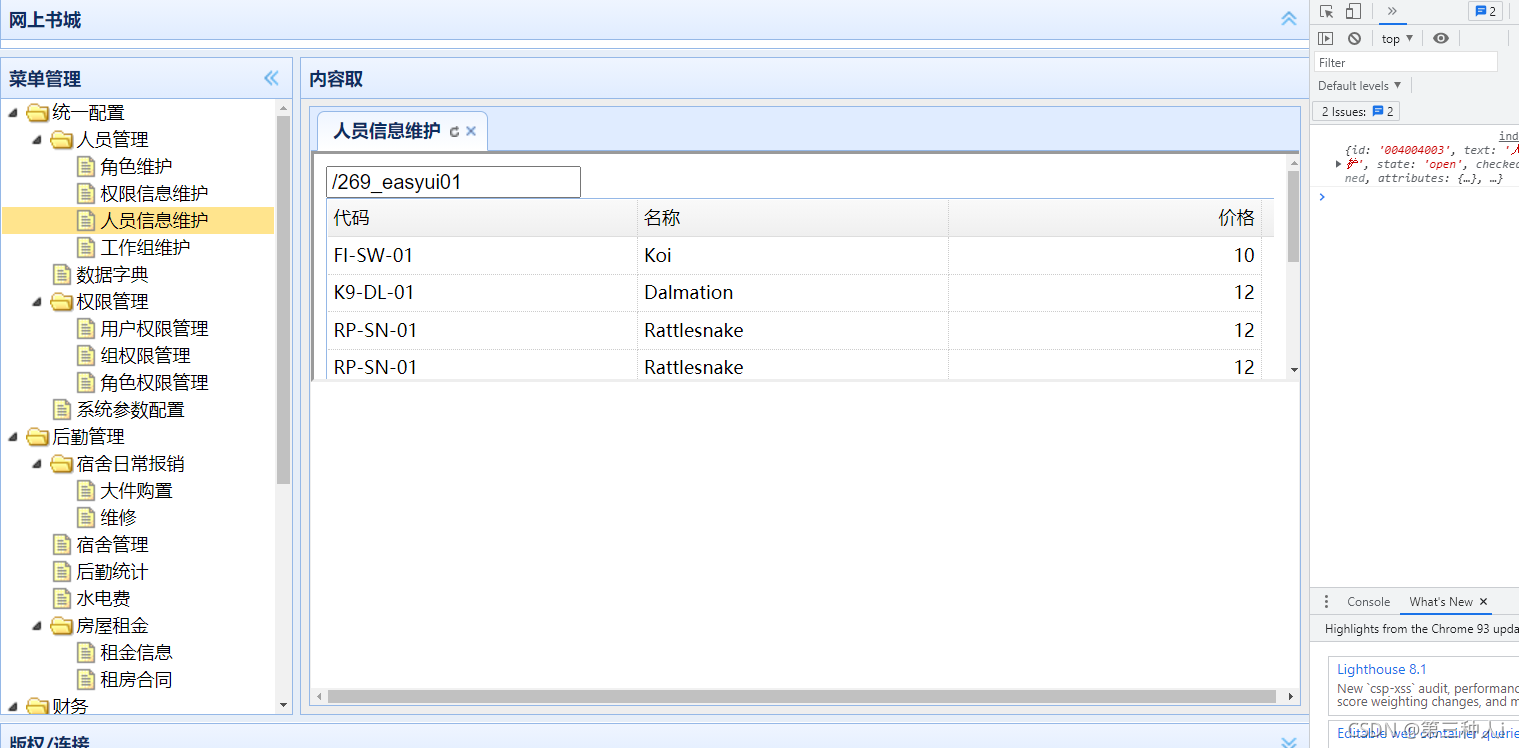Screen dimensions: 1519x748
Task: Open the Lighthouse 8.1 link
Action: 1381,669
